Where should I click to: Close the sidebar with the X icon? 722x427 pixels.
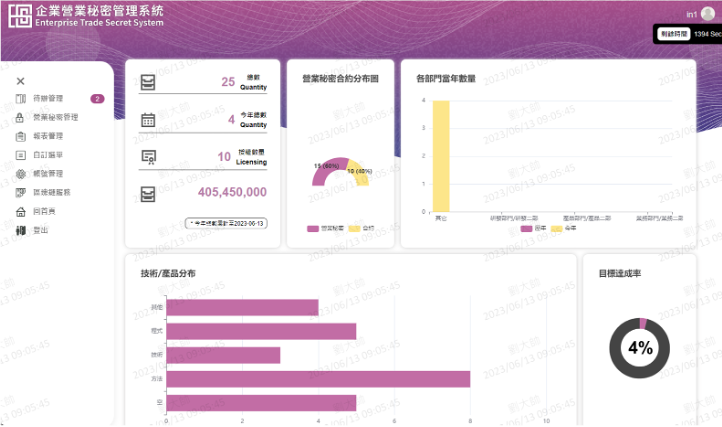pyautogui.click(x=20, y=81)
